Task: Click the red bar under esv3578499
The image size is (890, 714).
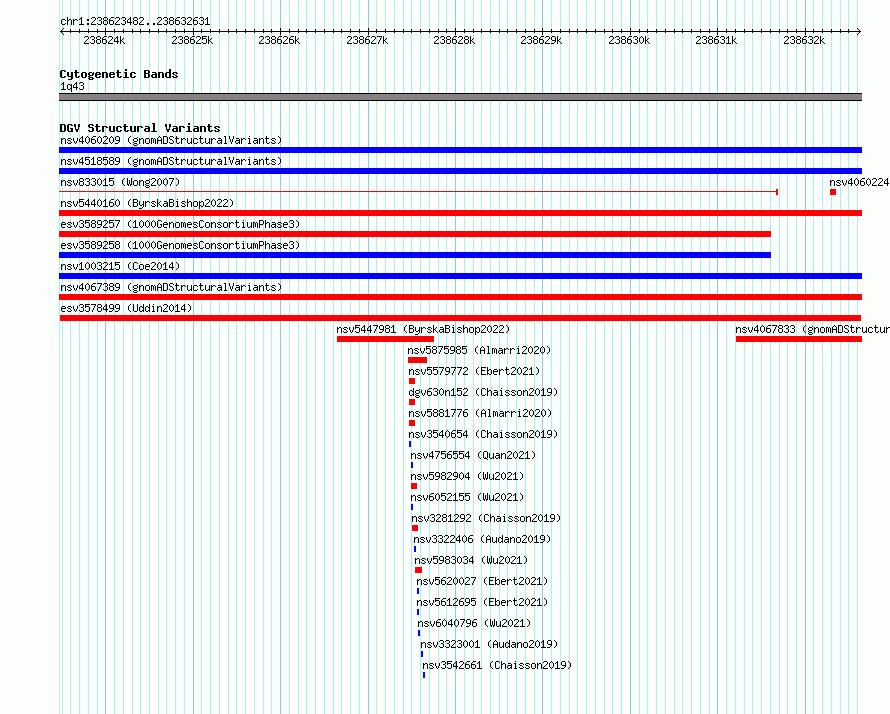Action: [x=460, y=318]
